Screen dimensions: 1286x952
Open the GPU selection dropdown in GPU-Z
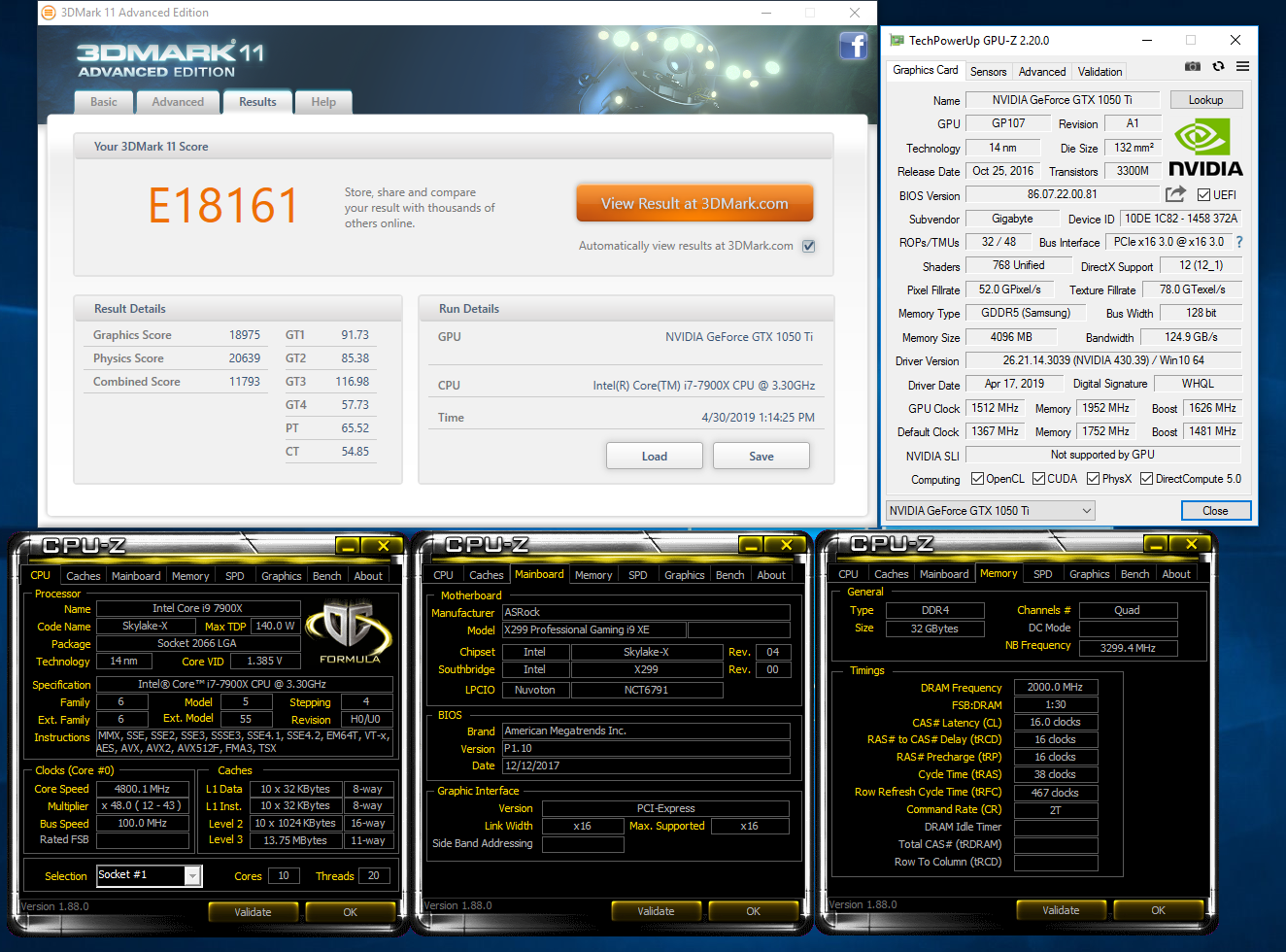(991, 510)
